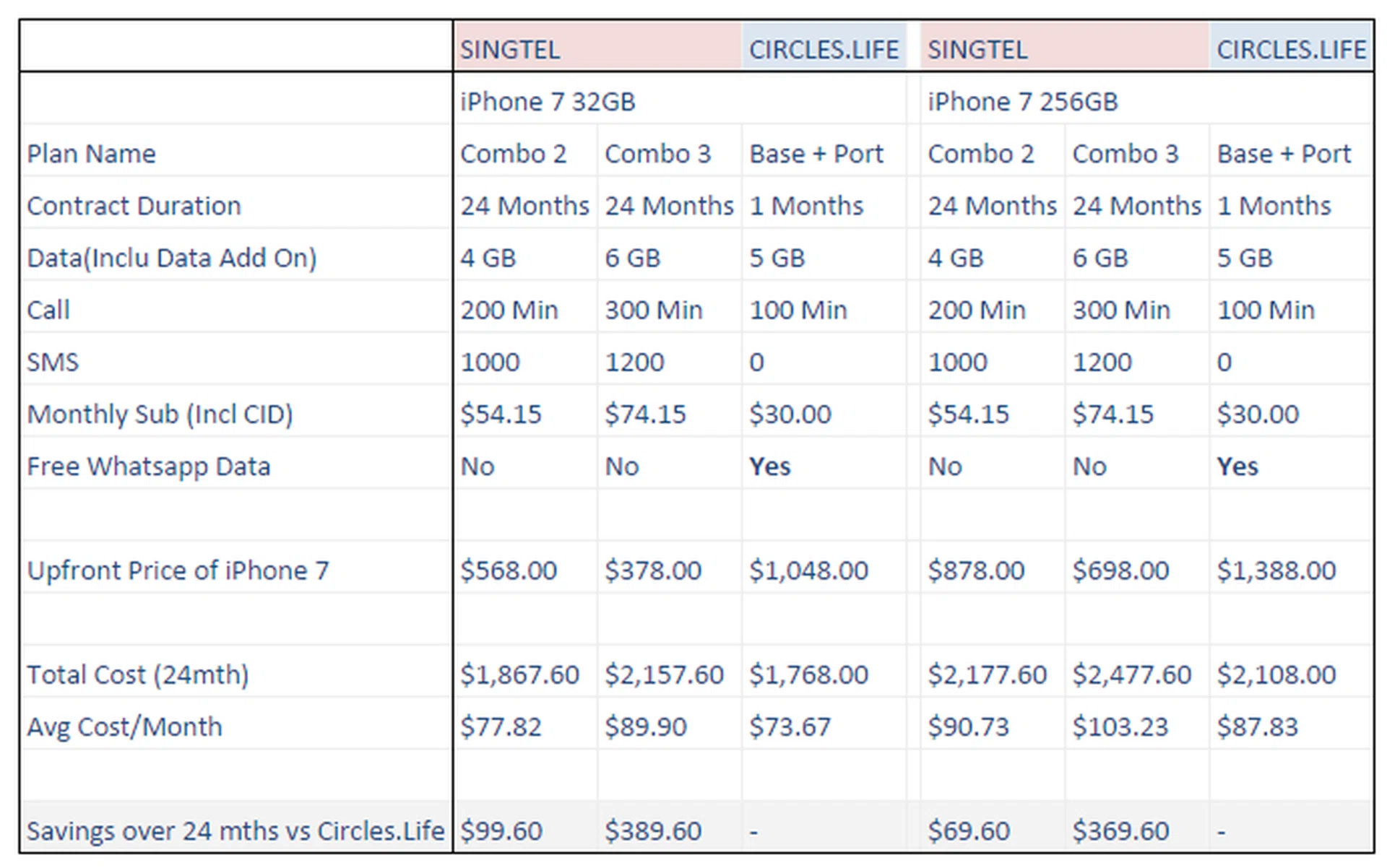Click the $2,477.60 total cost cell
The image size is (1387, 868).
point(1132,674)
